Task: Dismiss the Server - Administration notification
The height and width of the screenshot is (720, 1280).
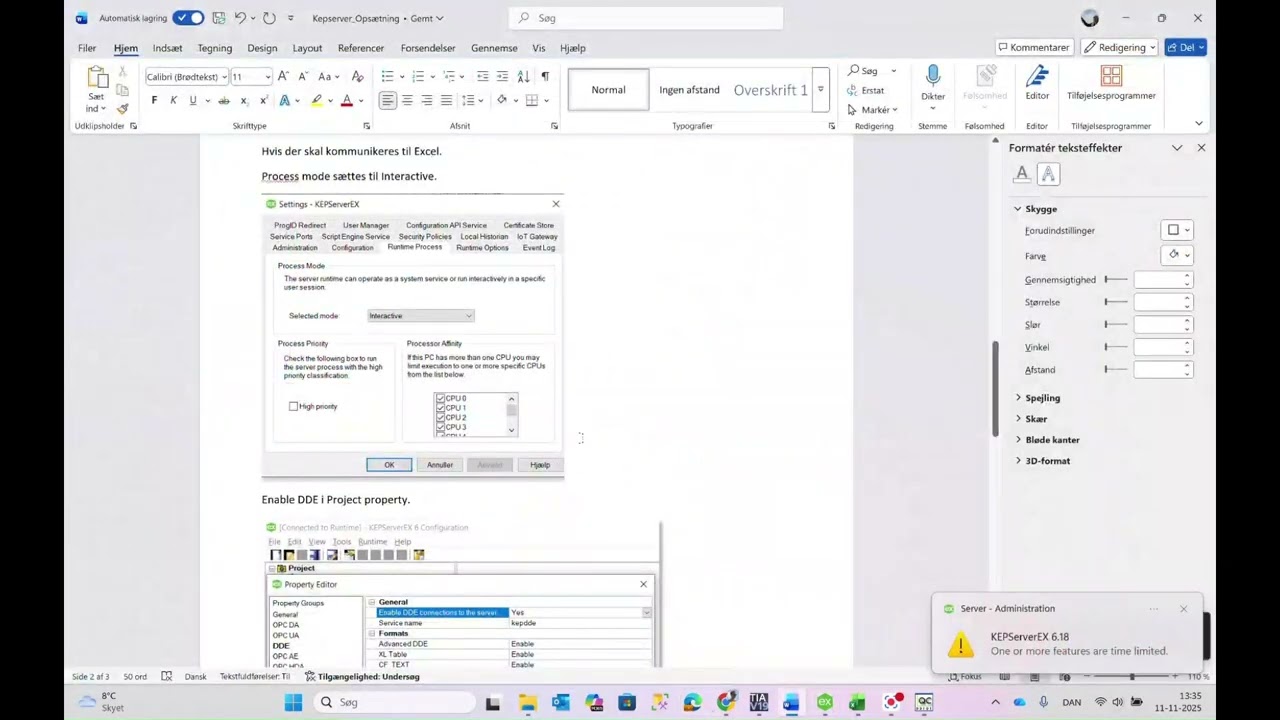Action: (x=1183, y=609)
